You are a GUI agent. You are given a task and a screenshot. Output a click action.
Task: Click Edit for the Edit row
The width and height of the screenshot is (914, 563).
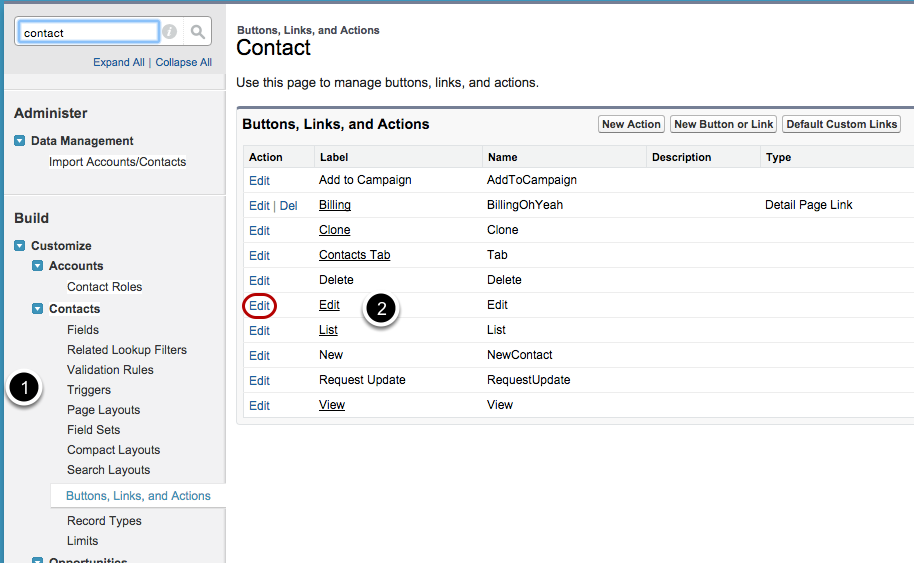click(x=259, y=306)
